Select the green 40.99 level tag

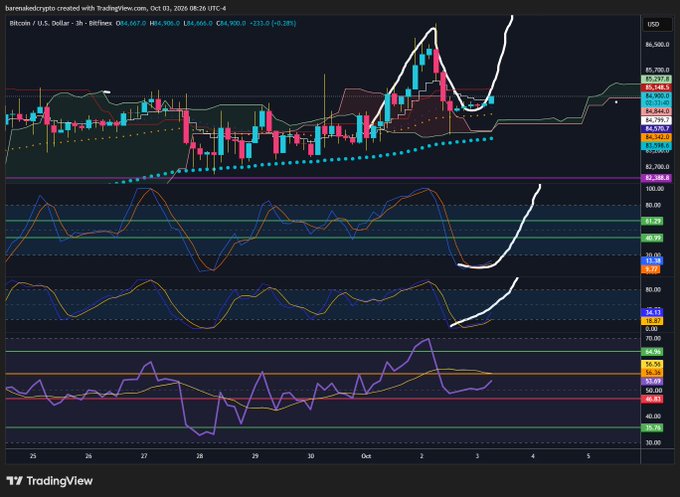[652, 238]
